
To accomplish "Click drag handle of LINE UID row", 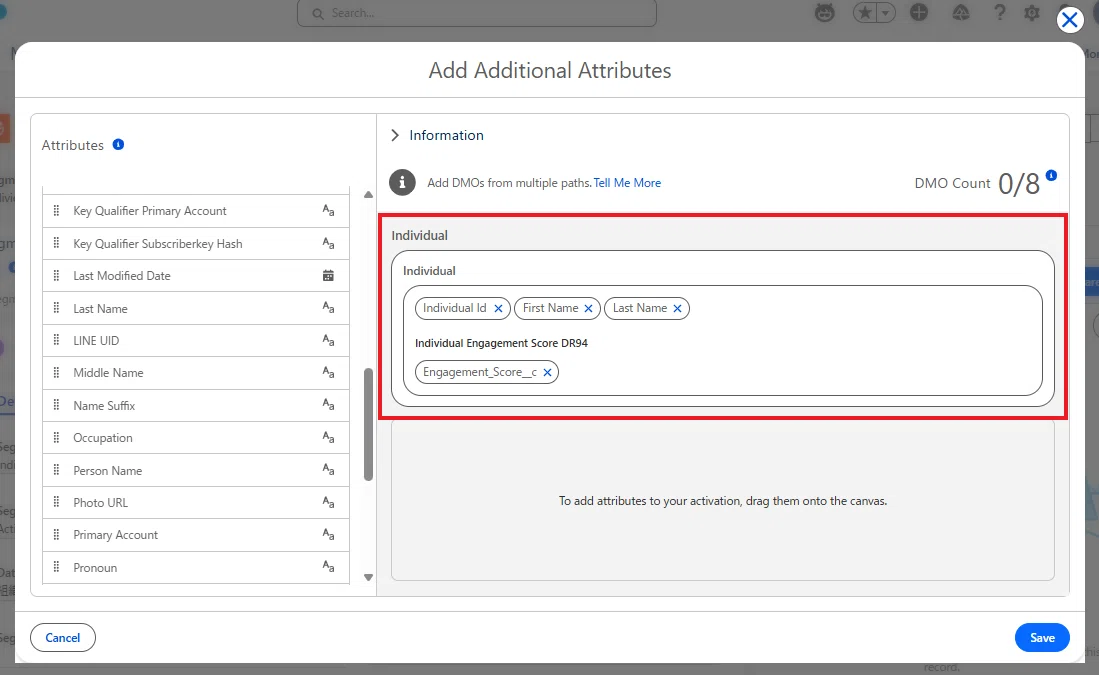I will (x=57, y=340).
